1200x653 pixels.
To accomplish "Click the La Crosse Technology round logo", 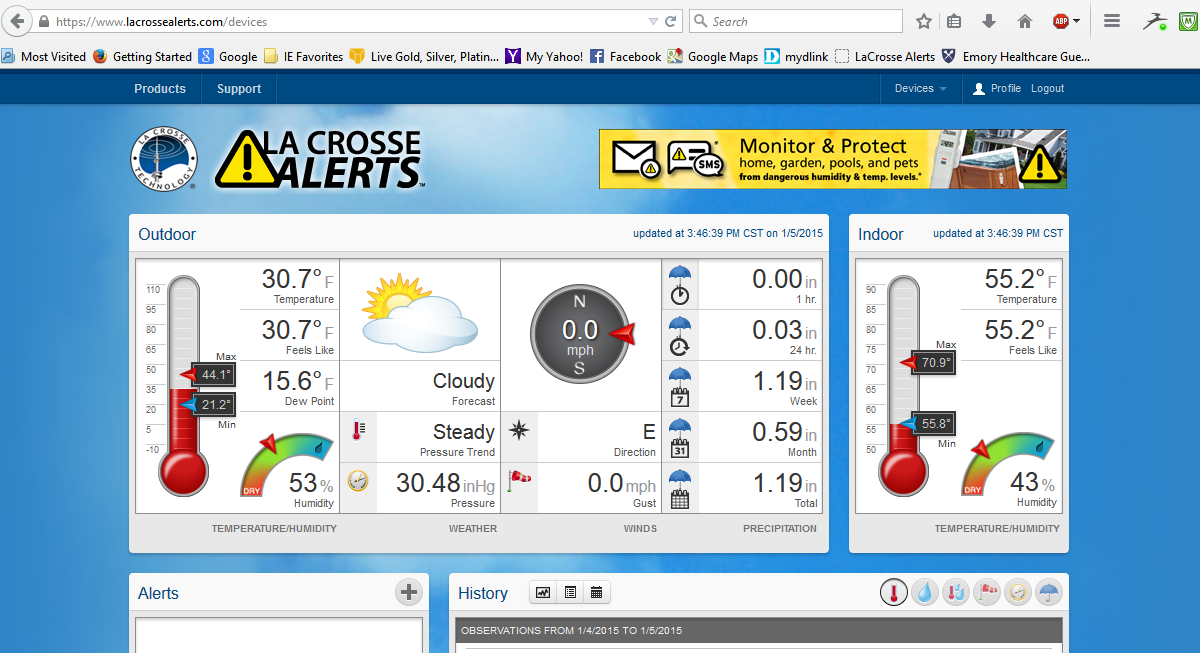I will click(164, 158).
